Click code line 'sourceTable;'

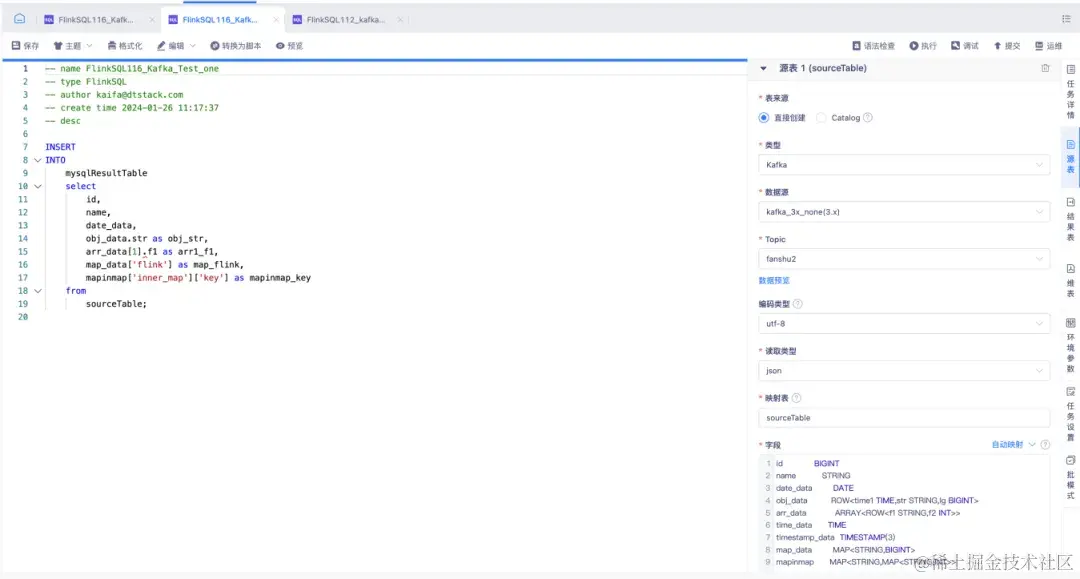point(116,304)
